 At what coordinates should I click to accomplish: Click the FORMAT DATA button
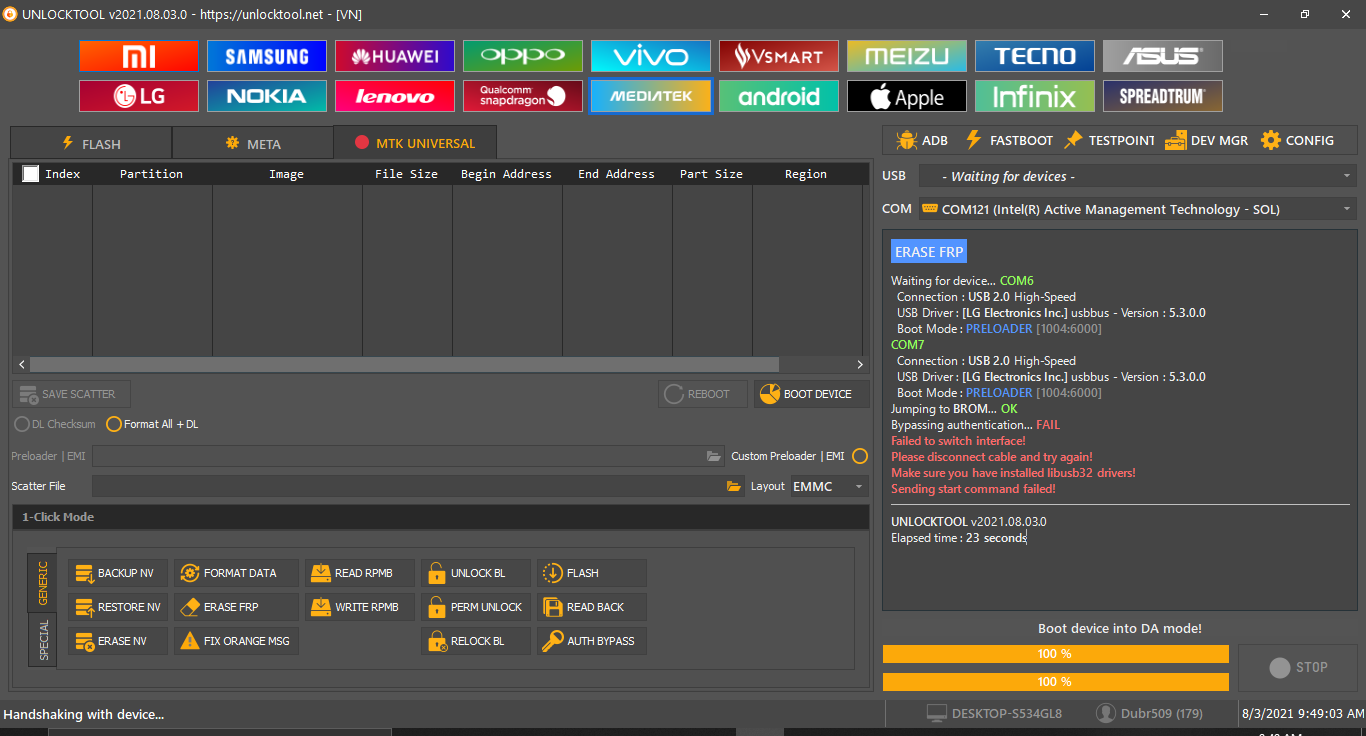tap(236, 573)
